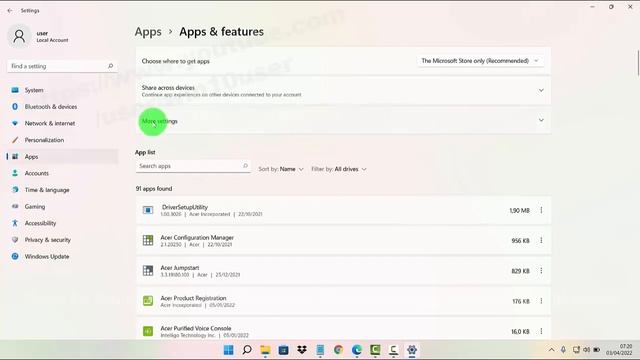Click the Acer Jumpstart app name

[x=180, y=268]
